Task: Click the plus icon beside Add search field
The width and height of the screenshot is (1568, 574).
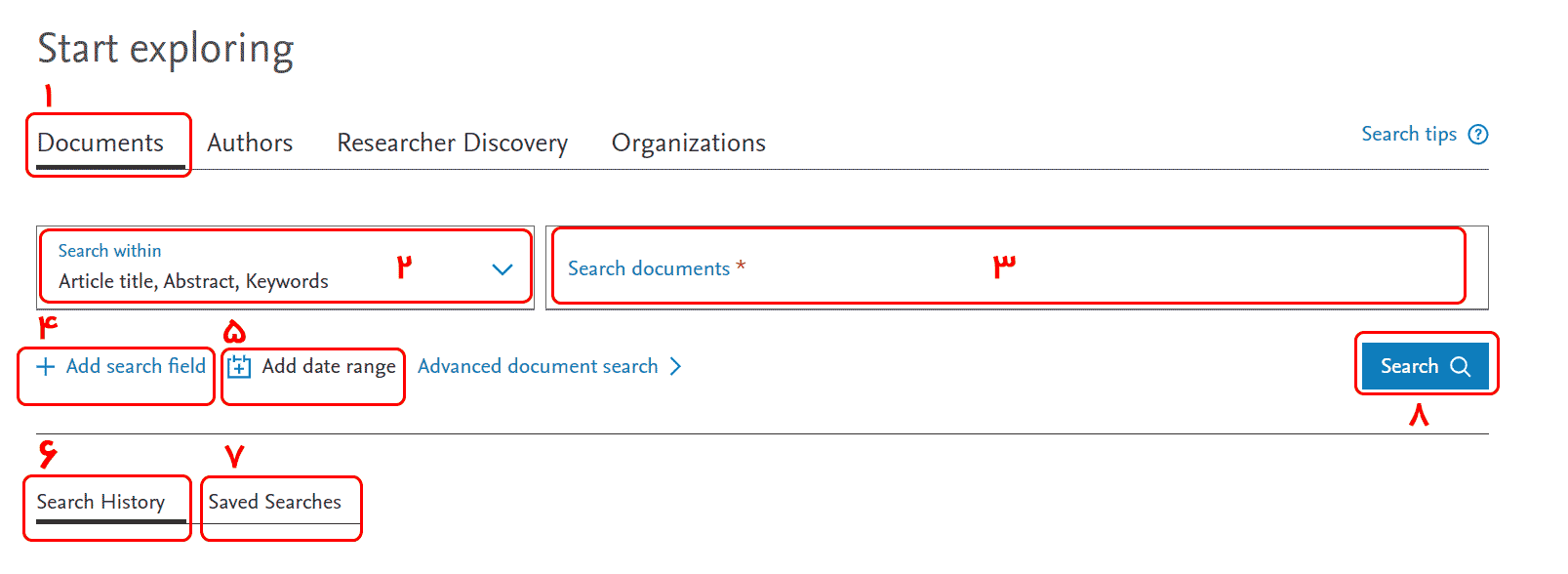Action: click(45, 367)
